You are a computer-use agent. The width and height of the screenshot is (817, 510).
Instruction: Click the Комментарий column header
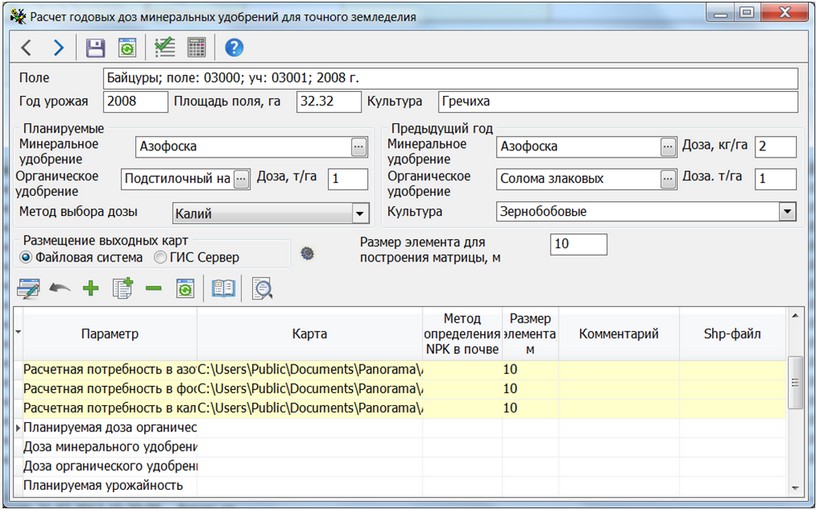618,333
